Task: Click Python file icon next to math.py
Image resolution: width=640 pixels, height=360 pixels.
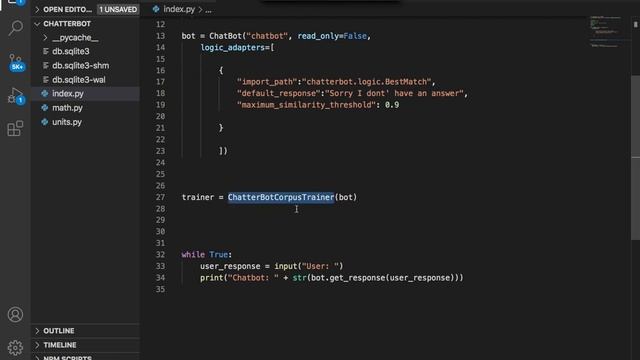Action: point(45,108)
